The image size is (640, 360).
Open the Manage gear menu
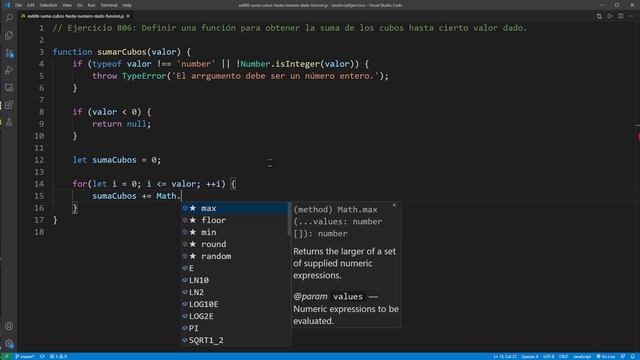(x=9, y=344)
